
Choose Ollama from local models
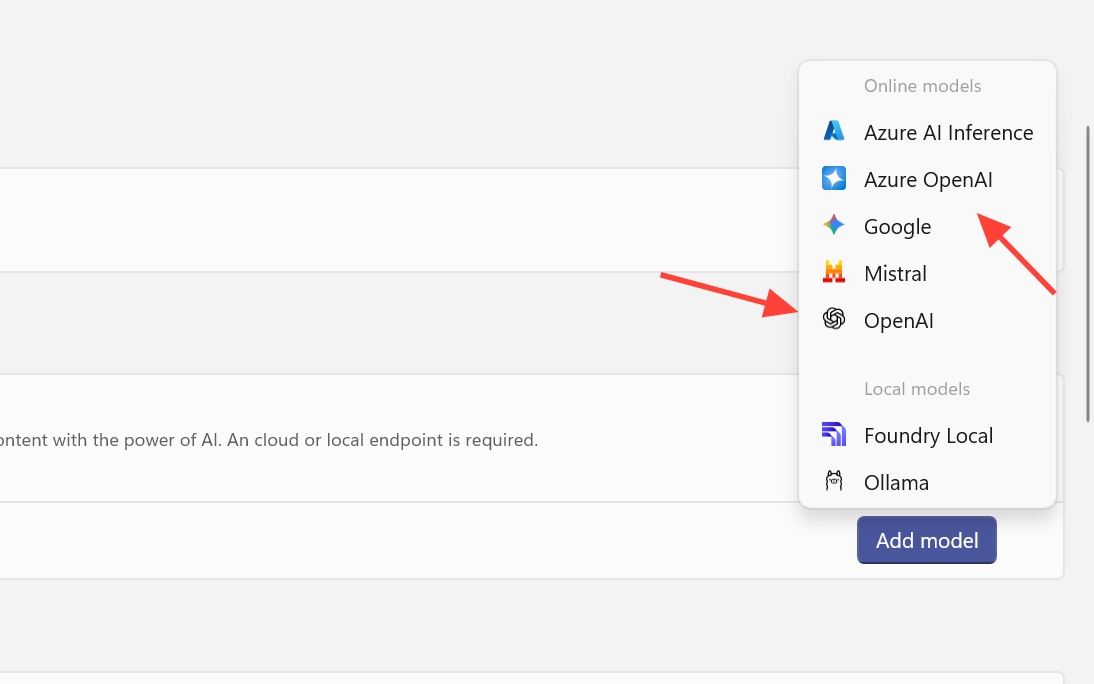[x=927, y=482]
